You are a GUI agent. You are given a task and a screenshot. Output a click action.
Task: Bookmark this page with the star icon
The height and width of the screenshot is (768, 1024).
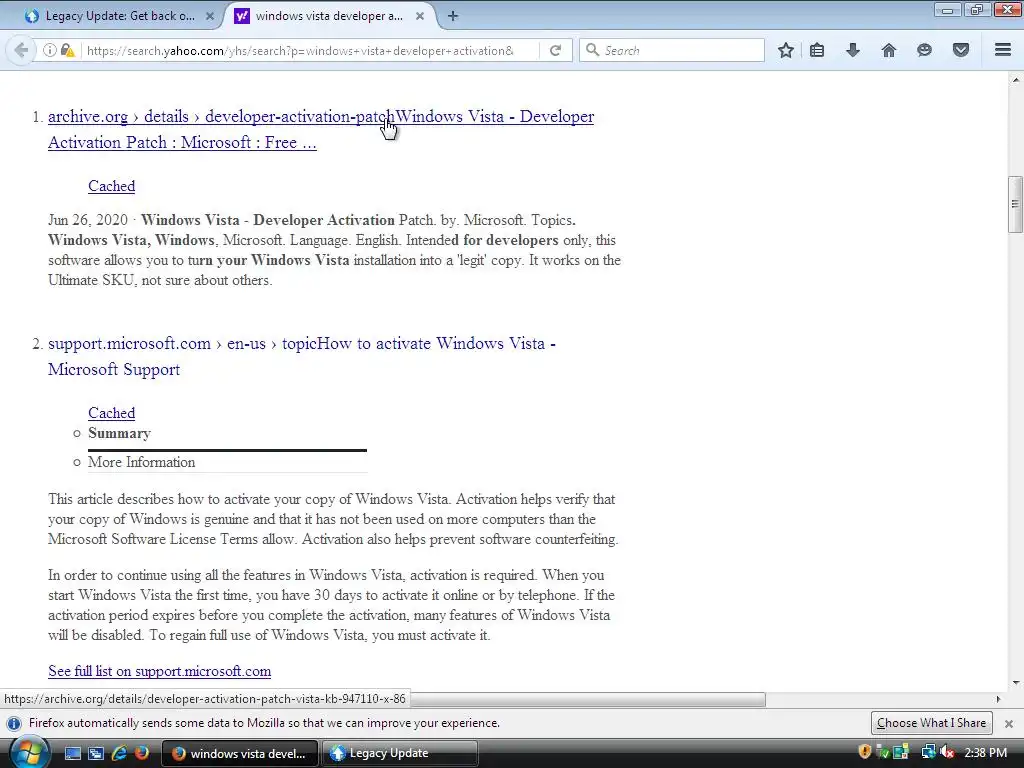pos(786,50)
